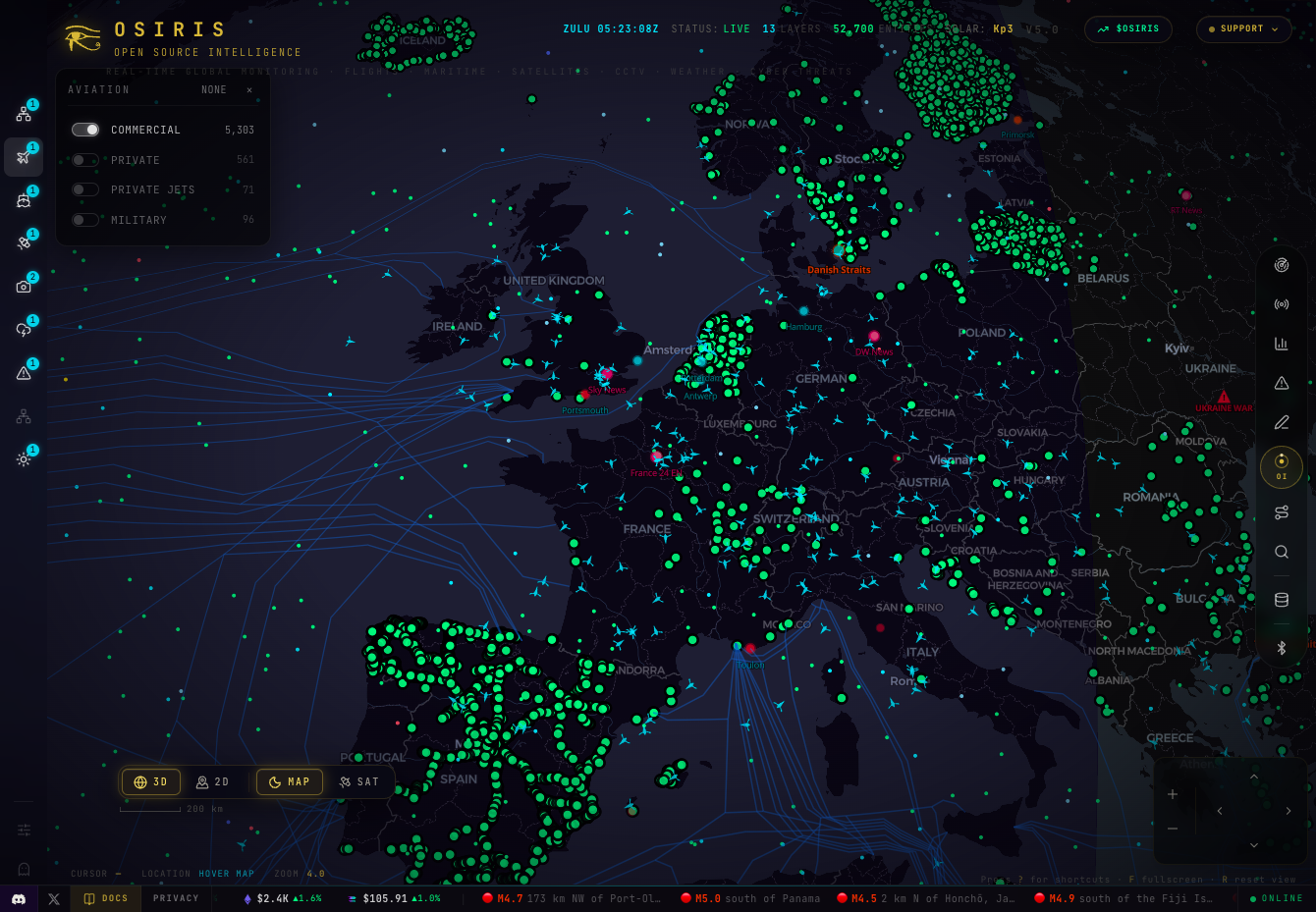Image resolution: width=1316 pixels, height=912 pixels.
Task: Enable the Private Jets toggle
Action: click(85, 189)
